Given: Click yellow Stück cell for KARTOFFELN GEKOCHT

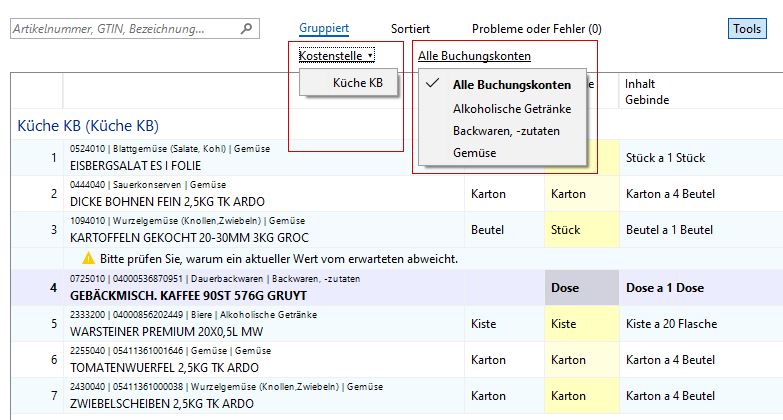Looking at the screenshot, I should 582,230.
